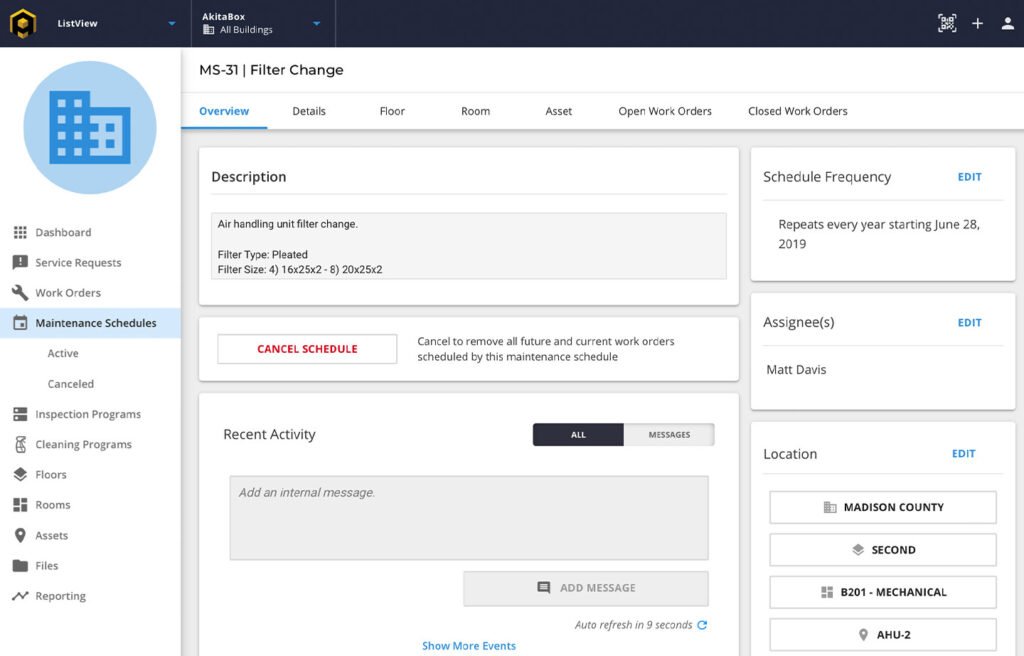The width and height of the screenshot is (1024, 656).
Task: Click the internal message input field
Action: 468,516
